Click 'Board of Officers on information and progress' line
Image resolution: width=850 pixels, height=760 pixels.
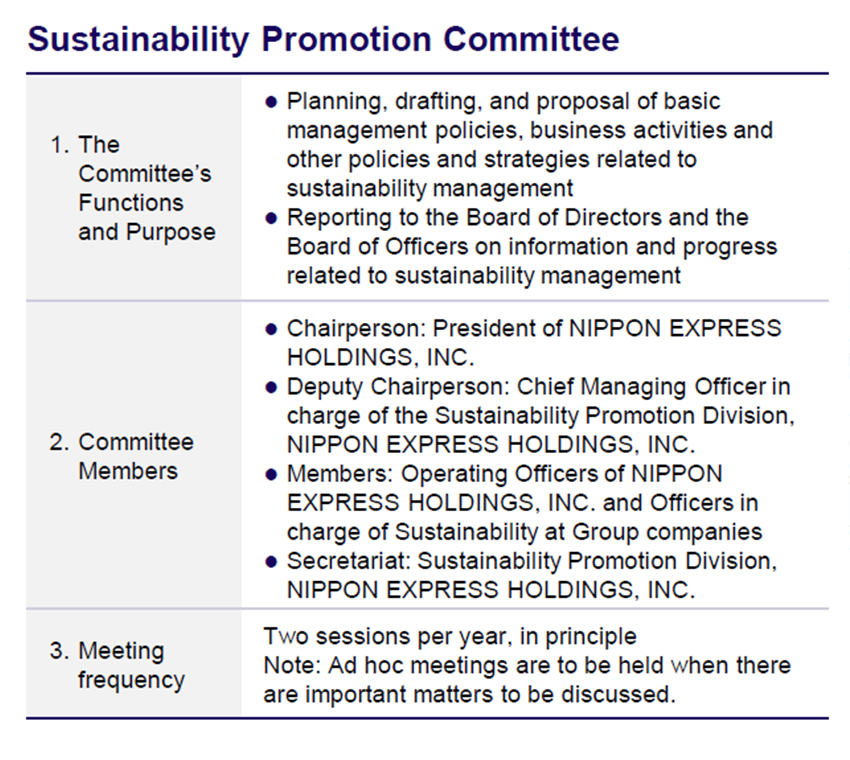(532, 247)
